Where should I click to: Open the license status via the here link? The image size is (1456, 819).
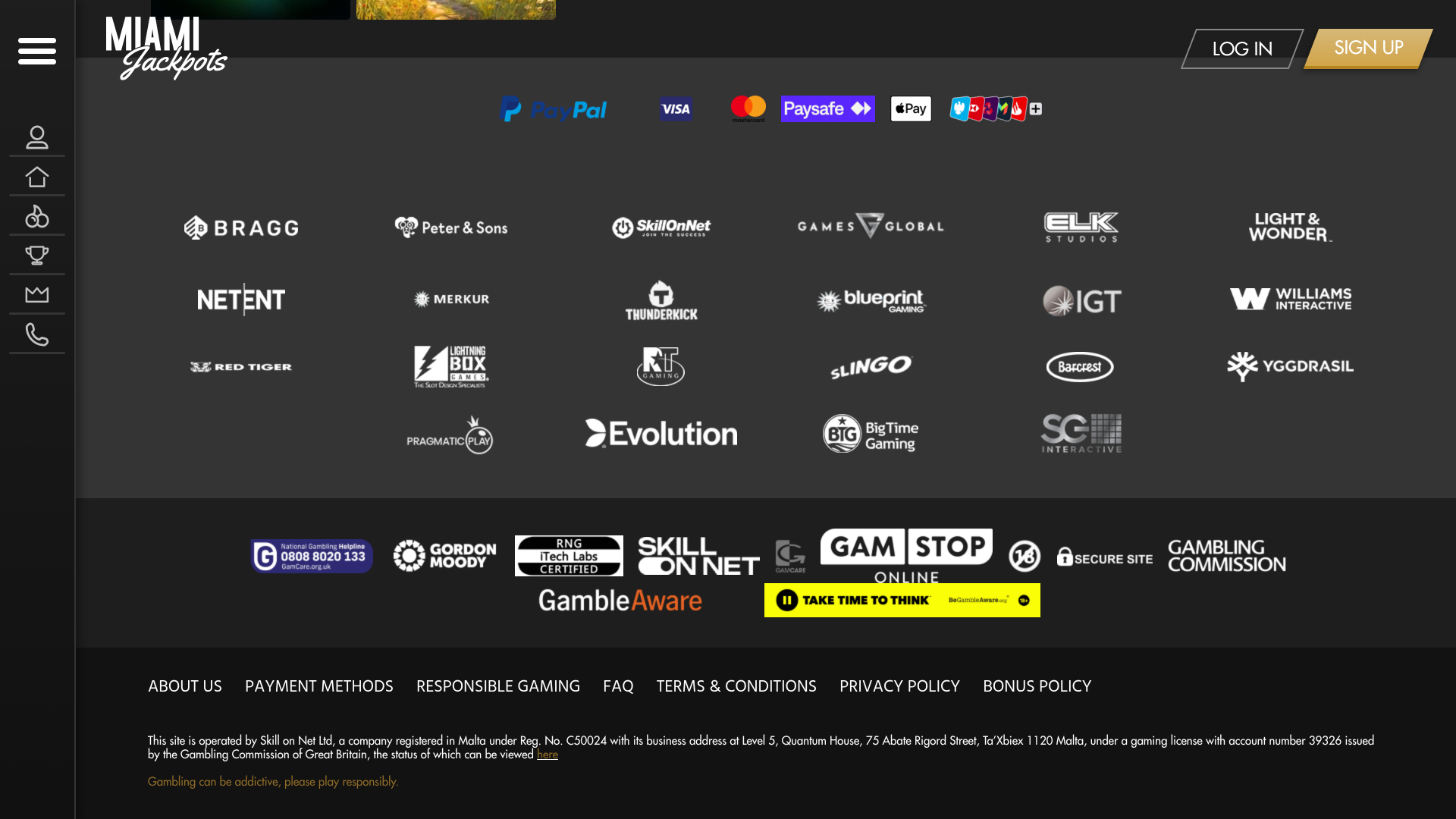[546, 754]
